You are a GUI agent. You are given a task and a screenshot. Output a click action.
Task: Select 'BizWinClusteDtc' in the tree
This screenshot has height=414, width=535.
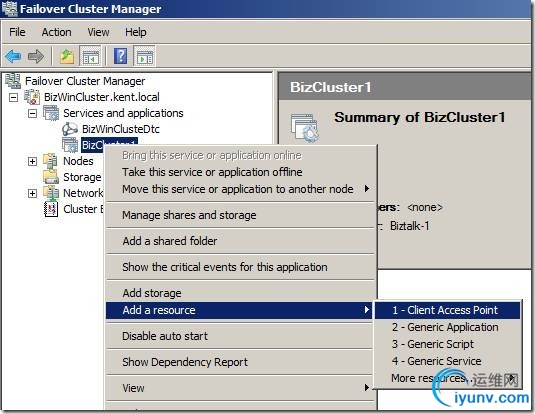(x=121, y=129)
